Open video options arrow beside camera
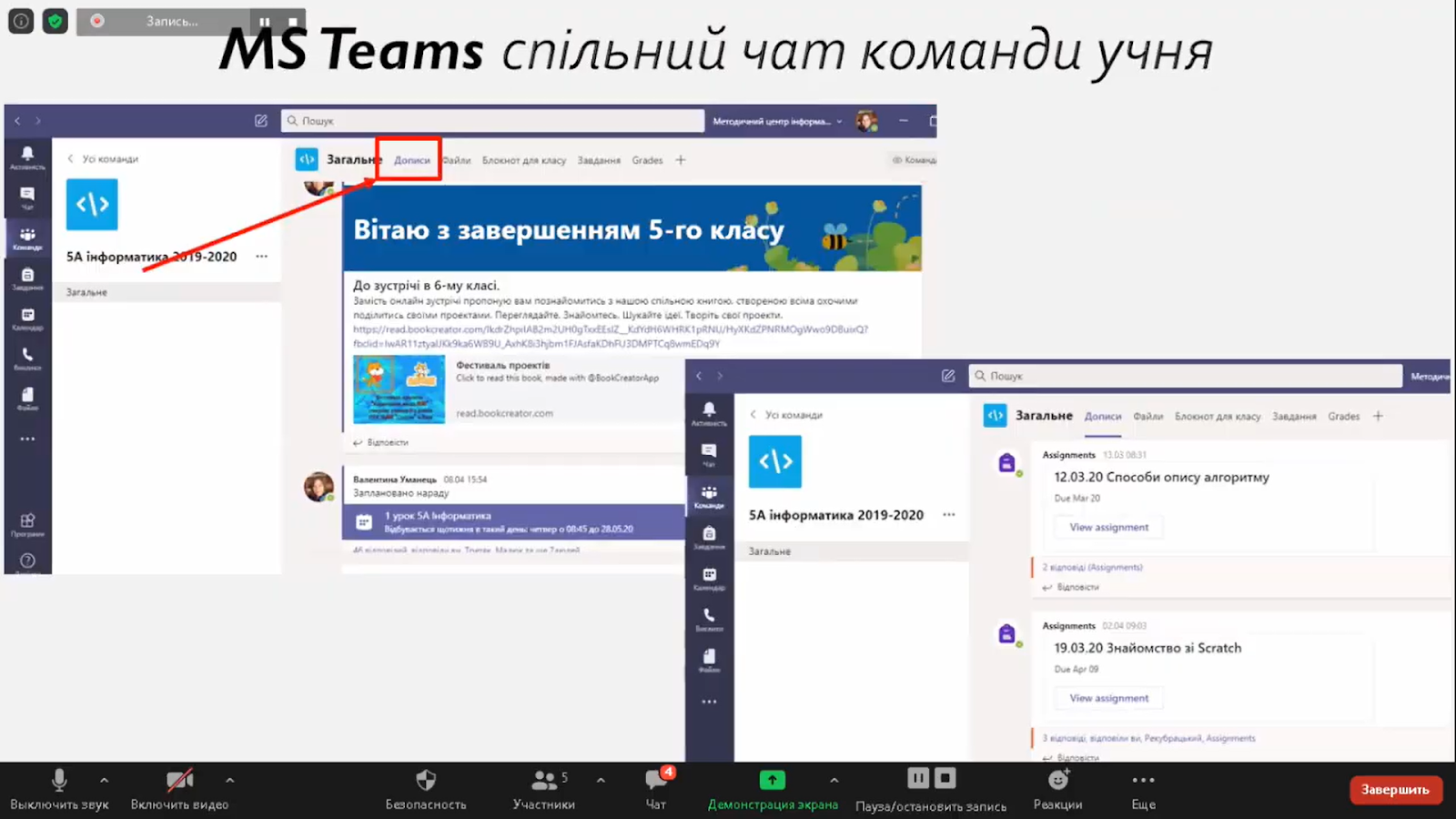This screenshot has height=819, width=1456. pos(229,780)
